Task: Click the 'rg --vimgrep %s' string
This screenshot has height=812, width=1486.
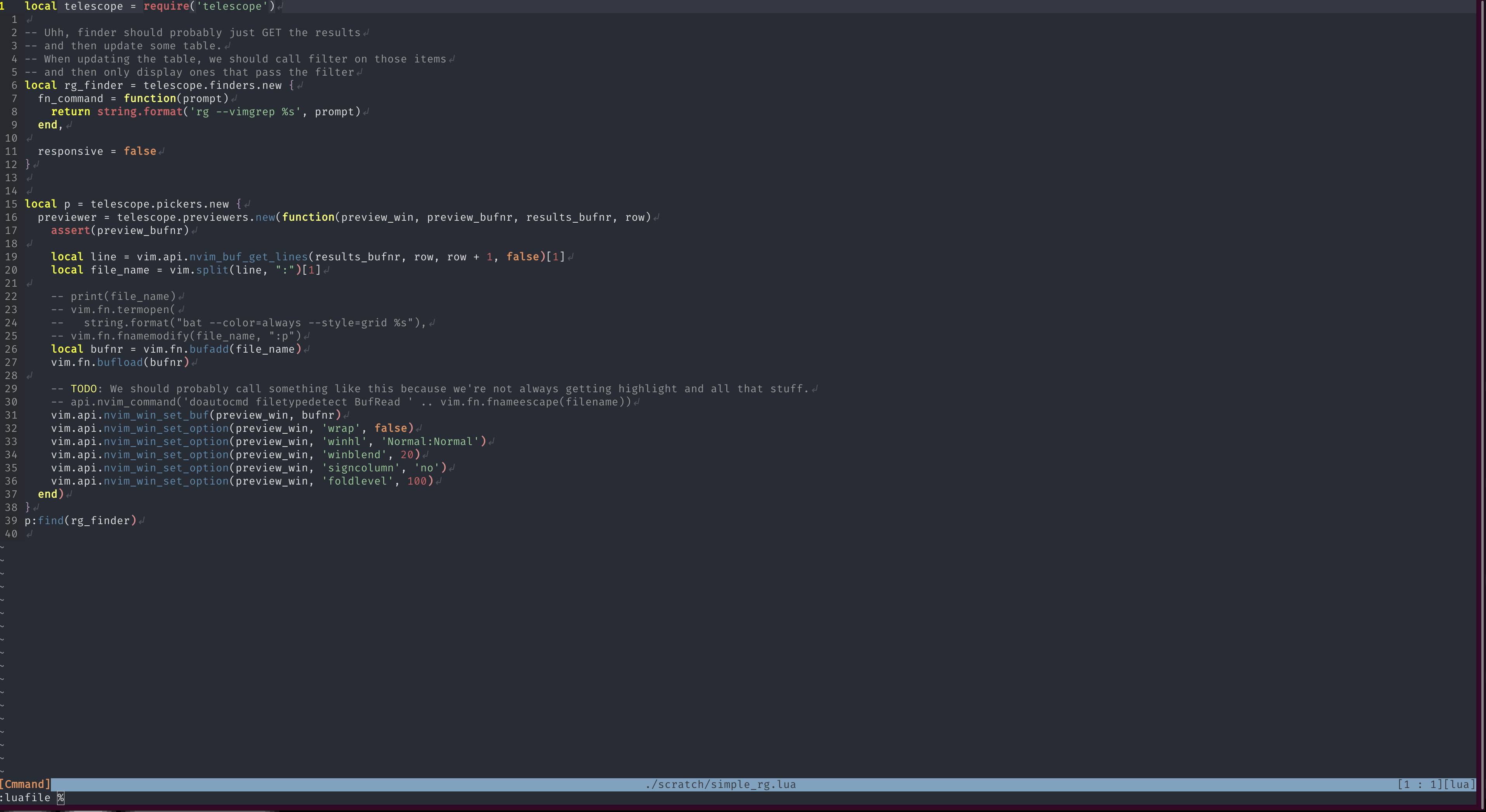Action: (x=245, y=112)
